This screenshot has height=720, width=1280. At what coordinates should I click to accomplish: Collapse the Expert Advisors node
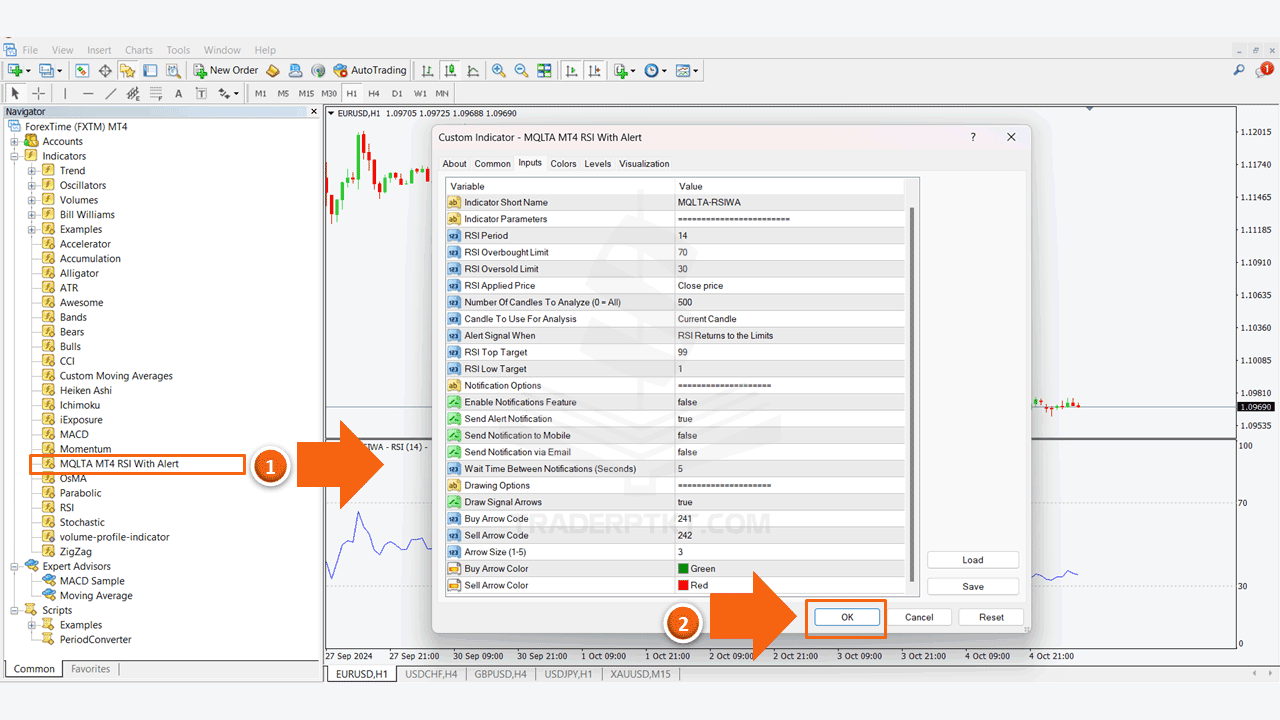click(15, 566)
